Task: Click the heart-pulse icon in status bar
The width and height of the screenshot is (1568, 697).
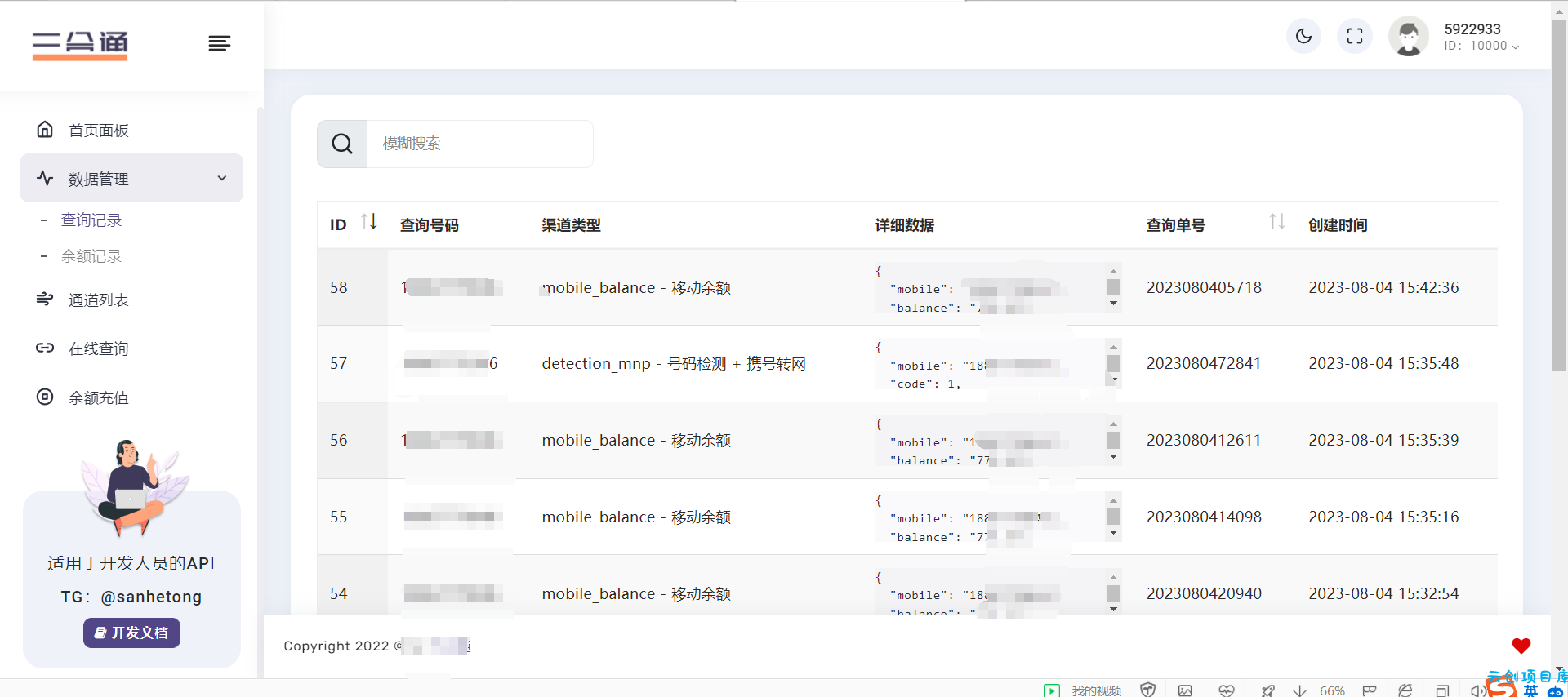Action: tap(1227, 690)
